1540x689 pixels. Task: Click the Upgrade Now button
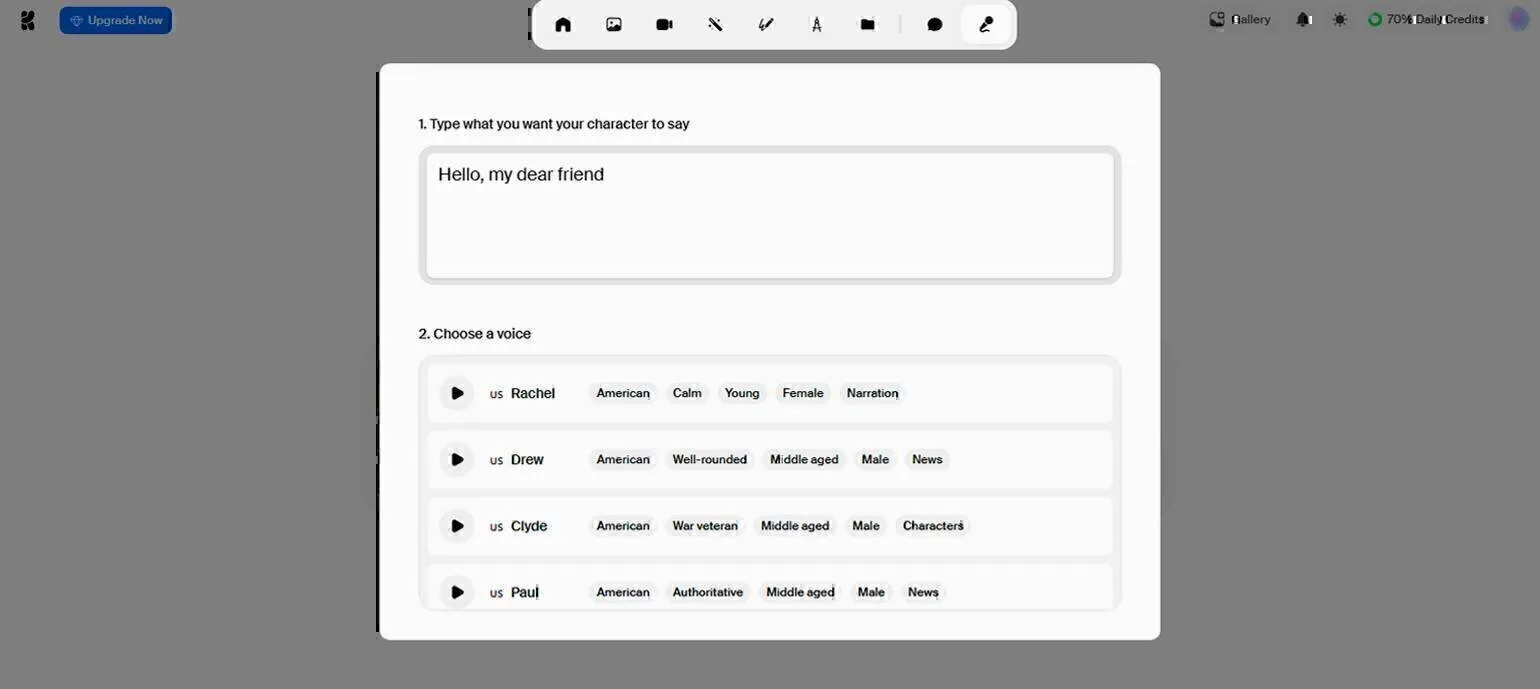click(116, 20)
